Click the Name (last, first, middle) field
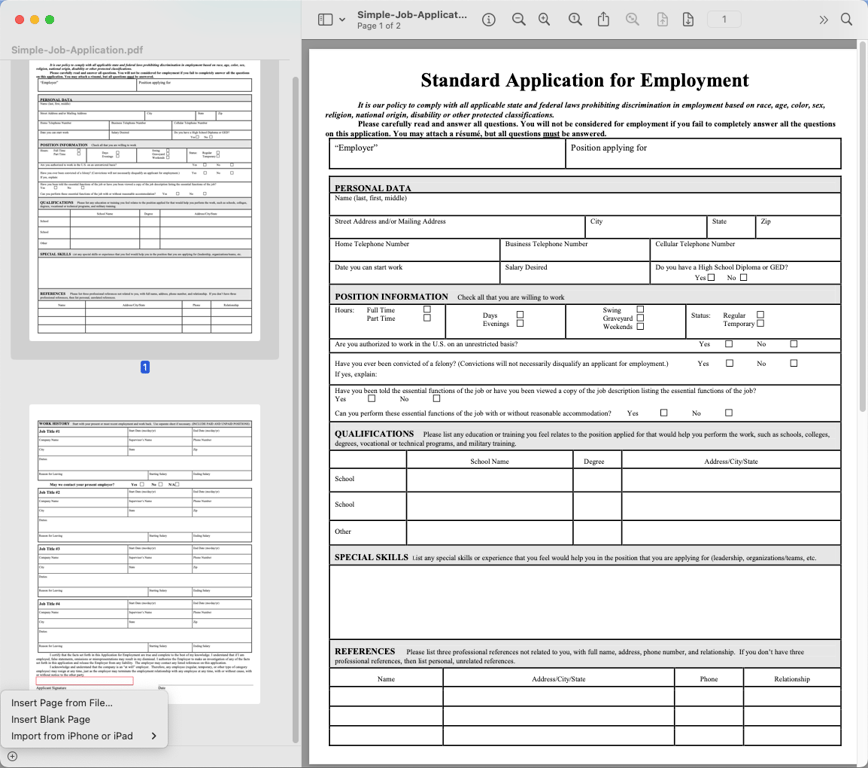 coord(585,204)
